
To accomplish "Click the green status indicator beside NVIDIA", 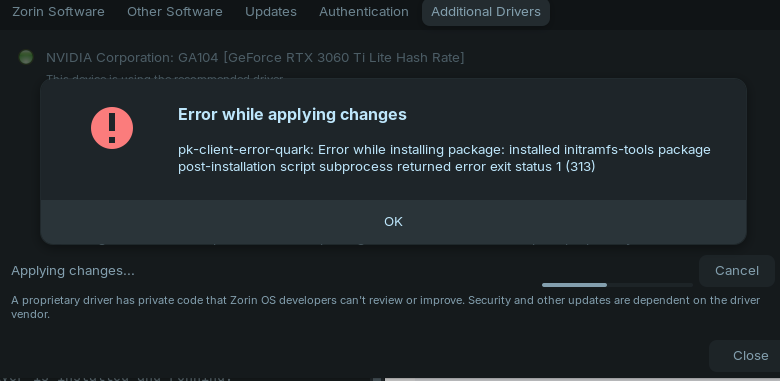I will (26, 57).
